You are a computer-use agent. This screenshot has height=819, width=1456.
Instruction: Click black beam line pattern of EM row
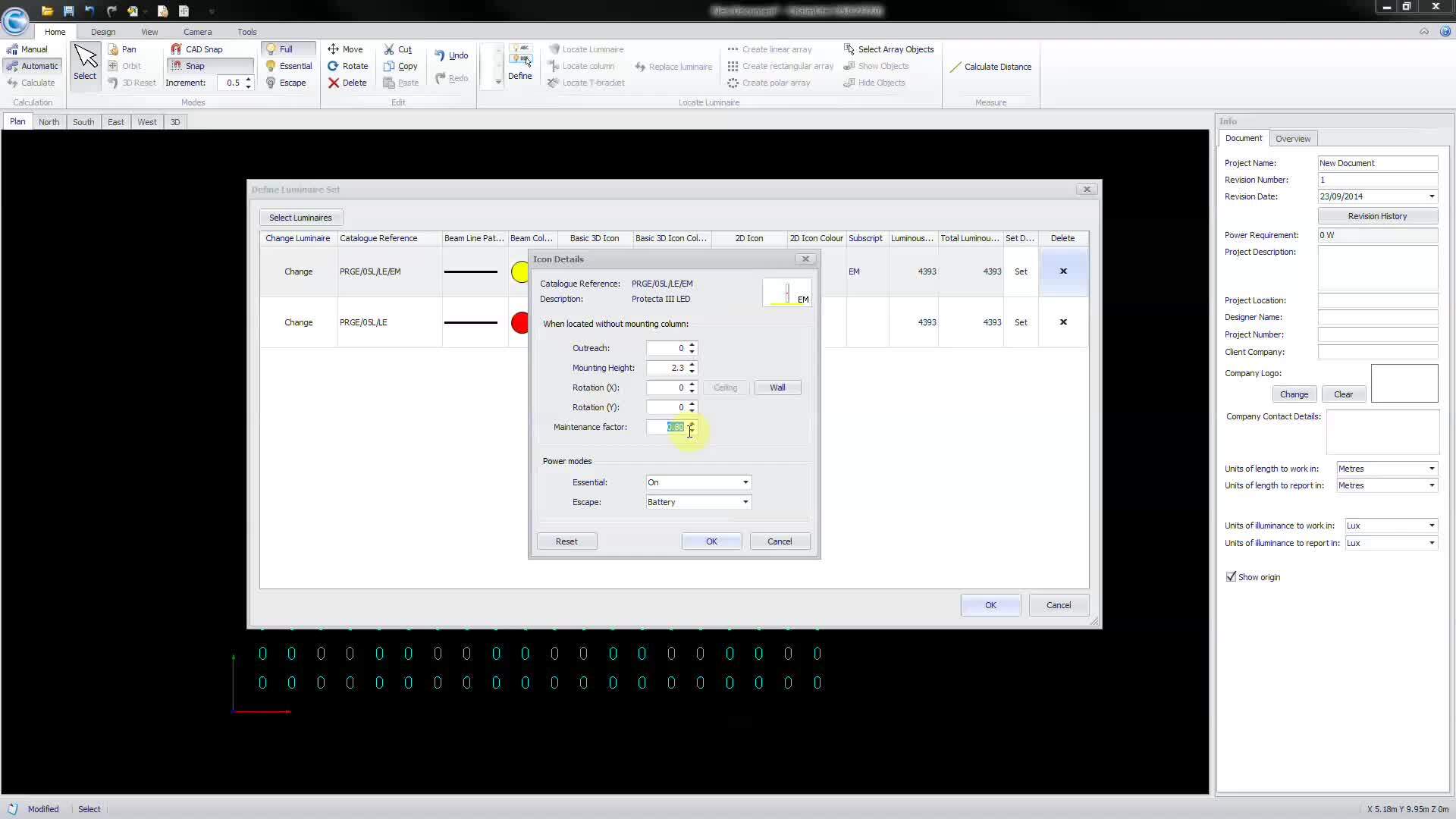[x=471, y=271]
